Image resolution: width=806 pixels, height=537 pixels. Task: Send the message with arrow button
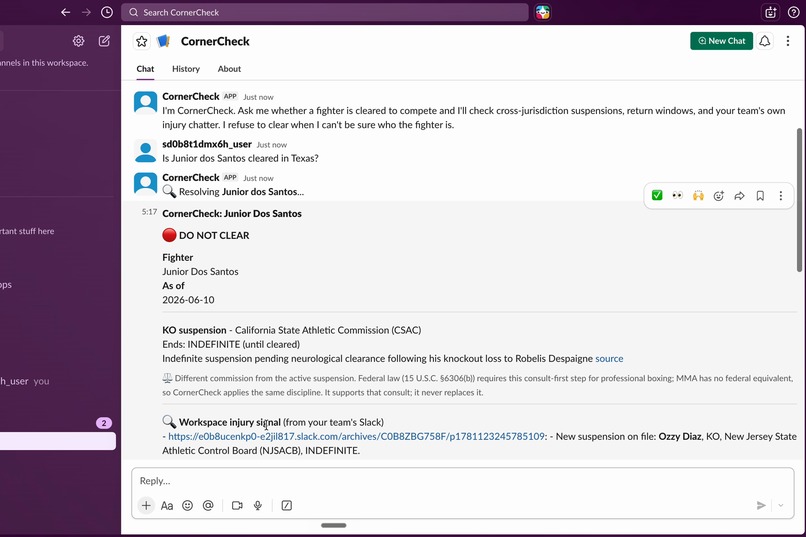[x=761, y=506]
